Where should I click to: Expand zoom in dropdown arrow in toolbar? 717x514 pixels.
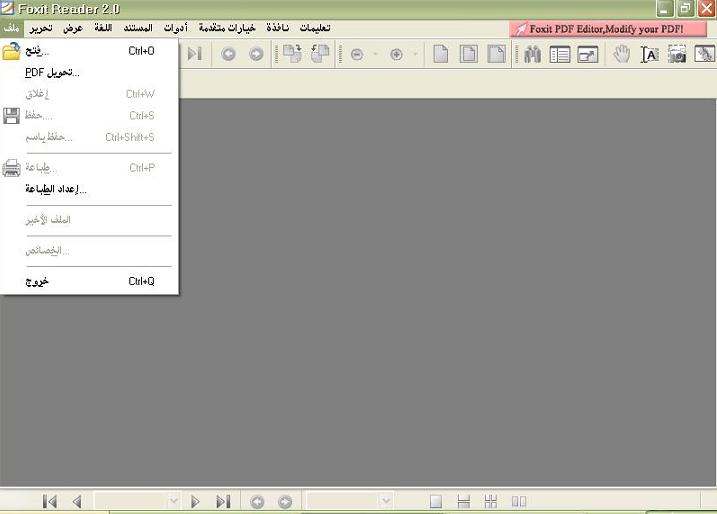tap(415, 54)
